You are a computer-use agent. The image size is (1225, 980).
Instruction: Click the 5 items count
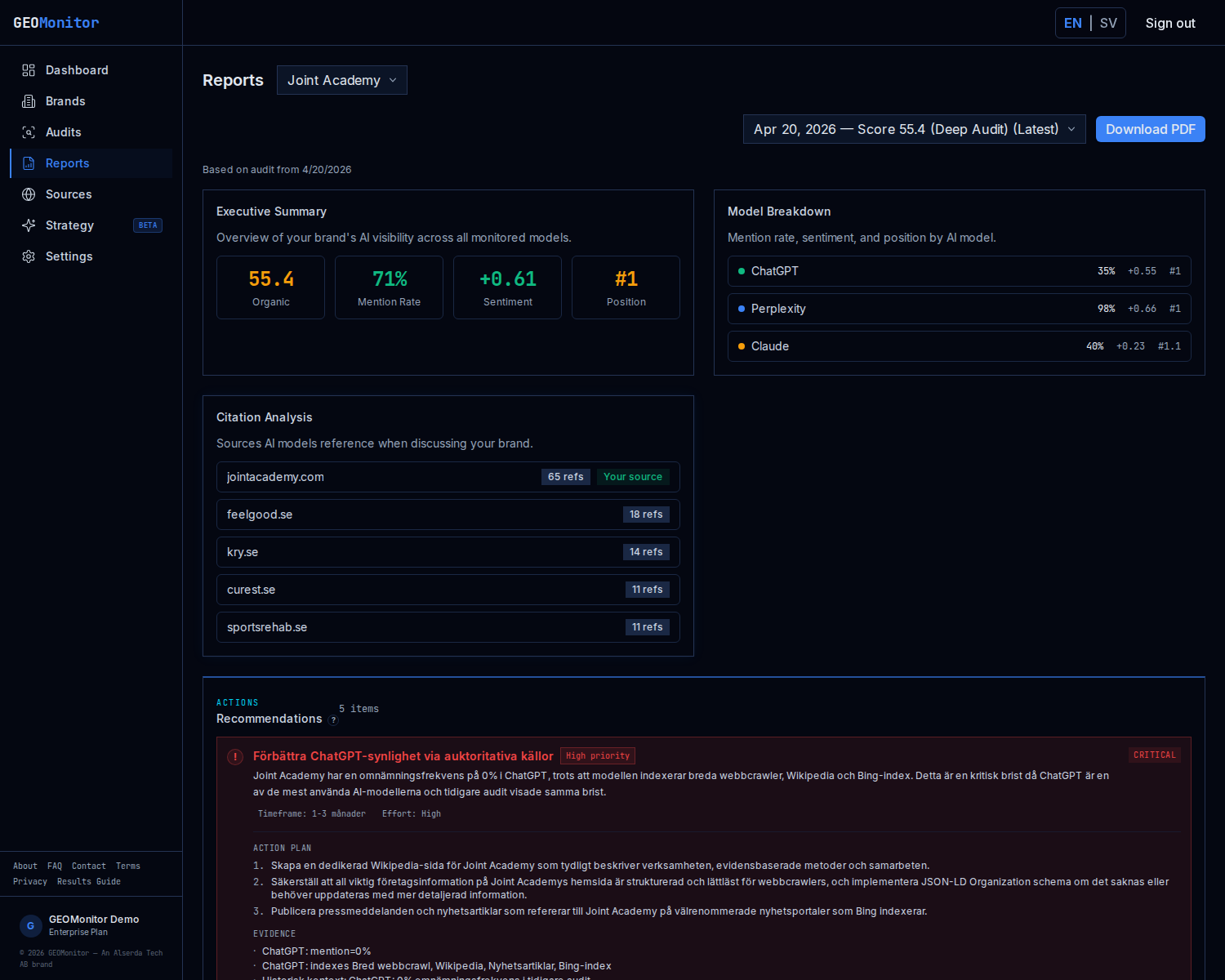359,709
